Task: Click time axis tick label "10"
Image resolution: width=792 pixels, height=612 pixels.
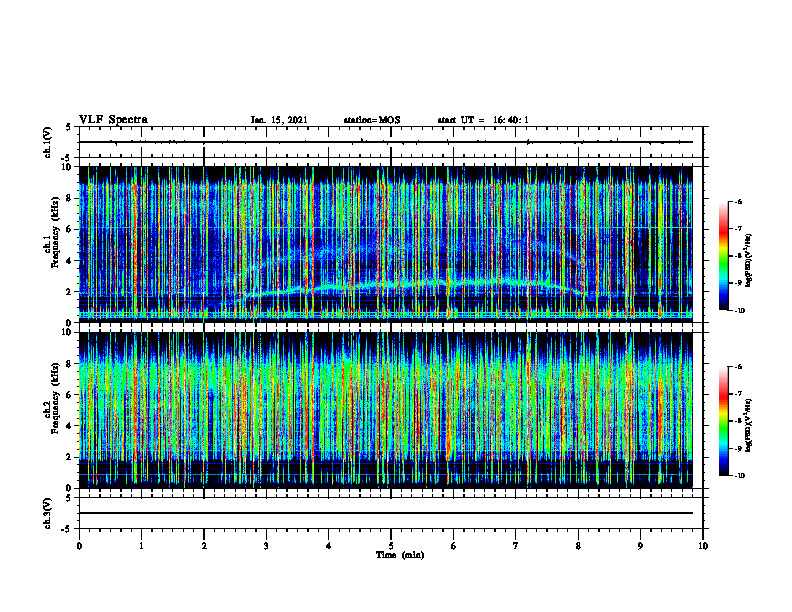Action: [x=703, y=546]
